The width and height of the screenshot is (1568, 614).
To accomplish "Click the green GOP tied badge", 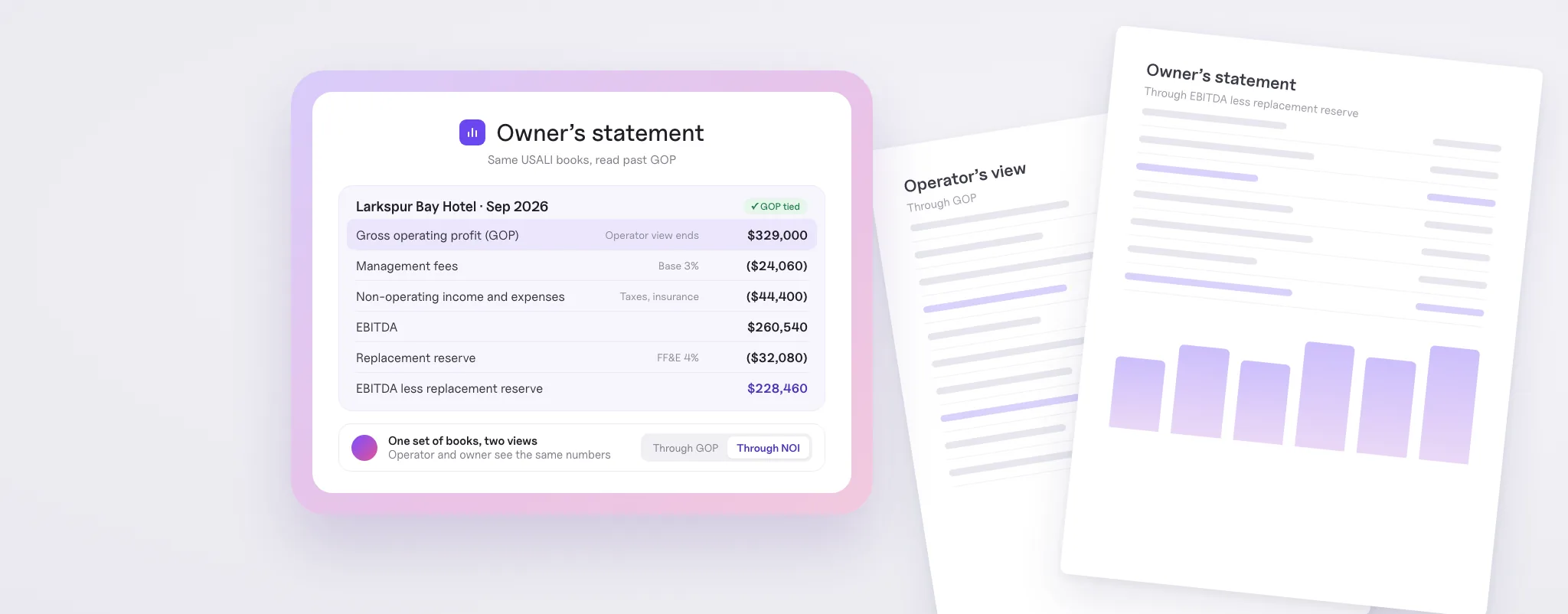I will (775, 207).
